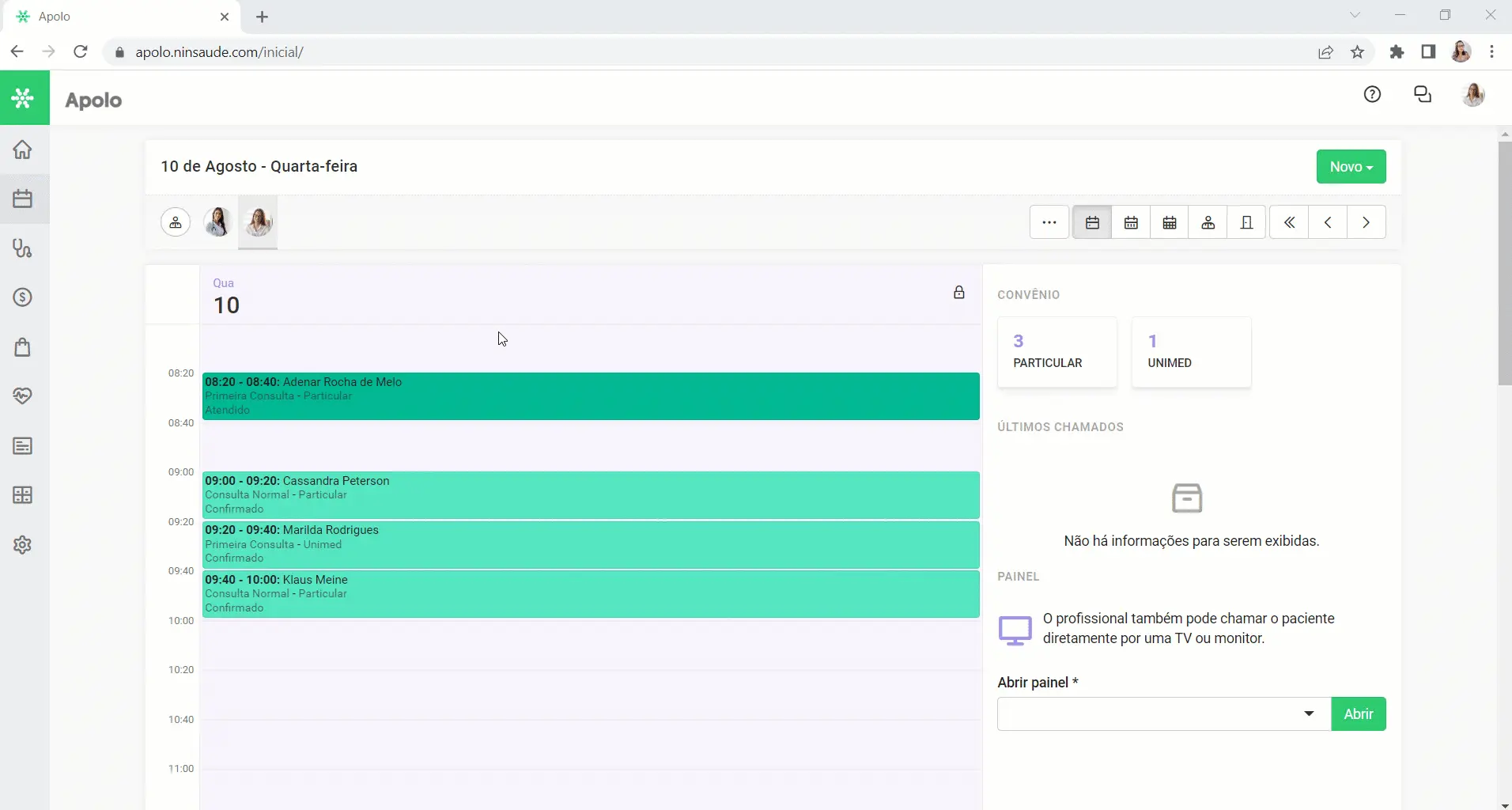Open the chat messages icon
This screenshot has width=1512, height=810.
tap(1423, 95)
